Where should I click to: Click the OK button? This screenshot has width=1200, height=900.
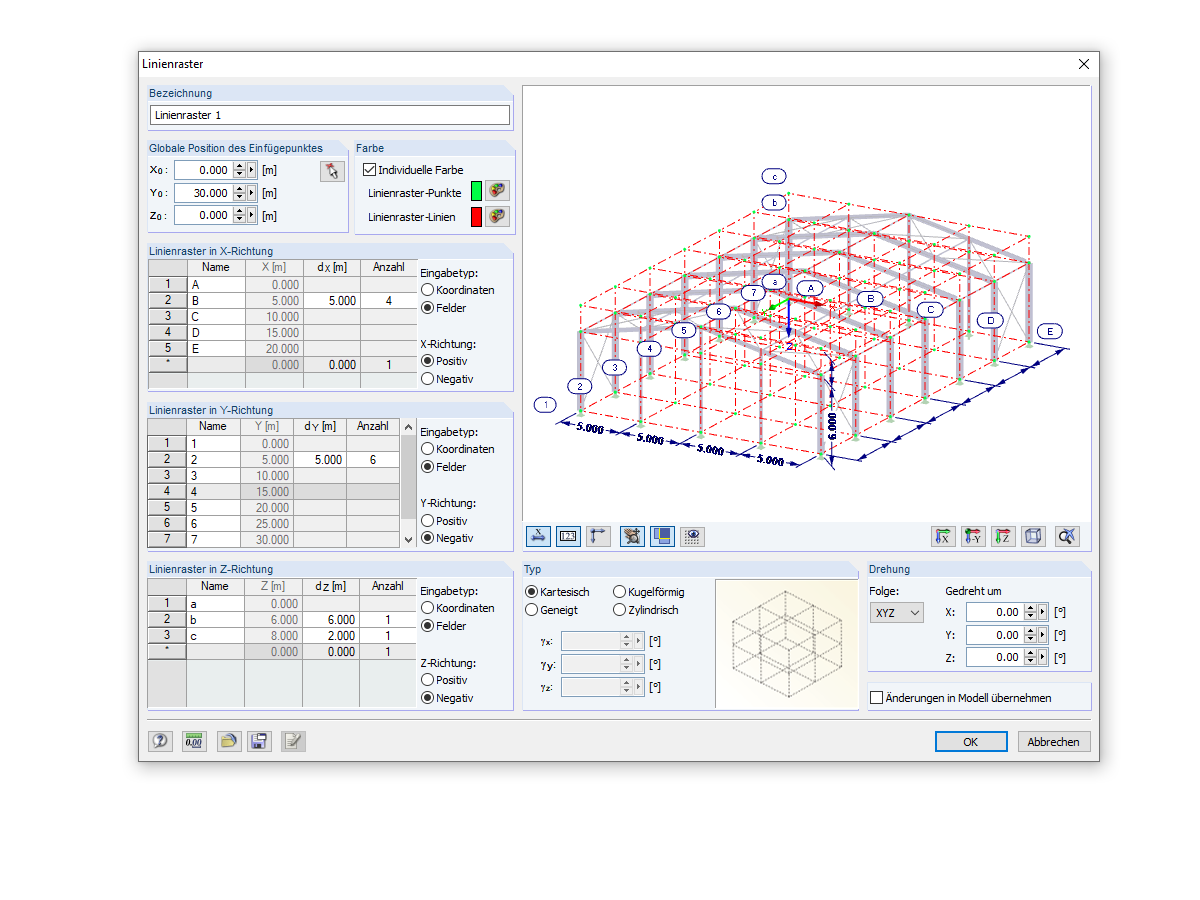[x=971, y=742]
